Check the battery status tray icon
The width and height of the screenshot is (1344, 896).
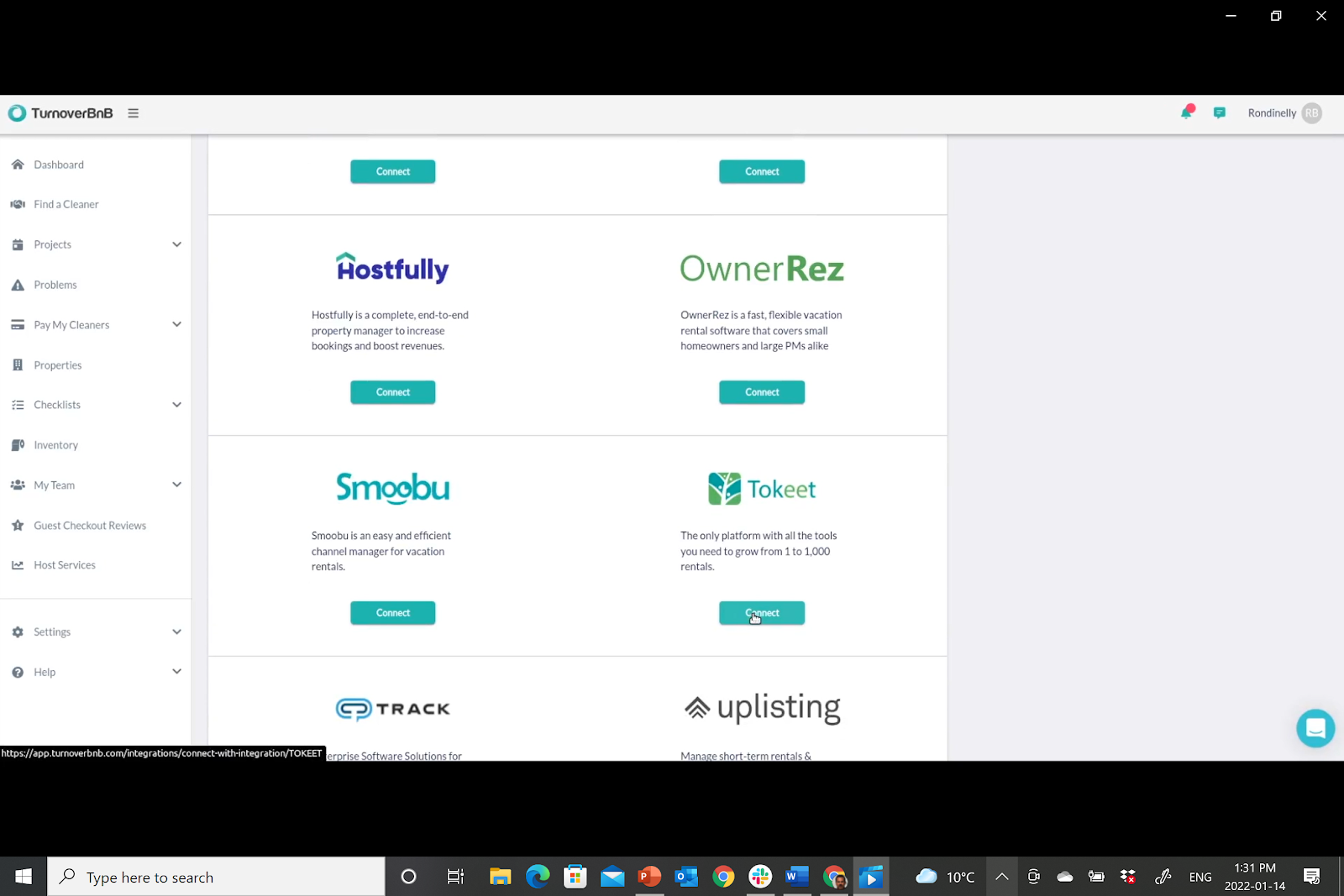[1096, 877]
